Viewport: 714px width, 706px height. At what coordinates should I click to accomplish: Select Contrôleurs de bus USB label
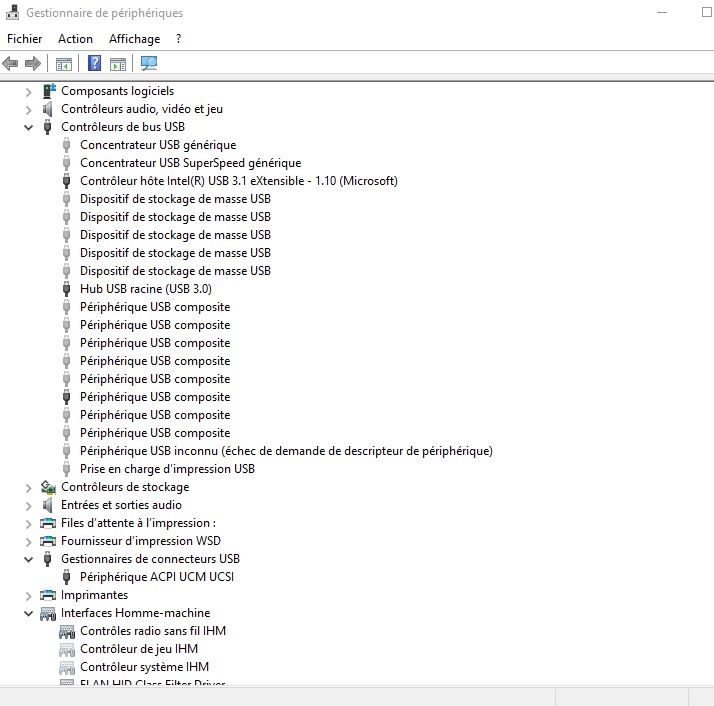click(123, 127)
